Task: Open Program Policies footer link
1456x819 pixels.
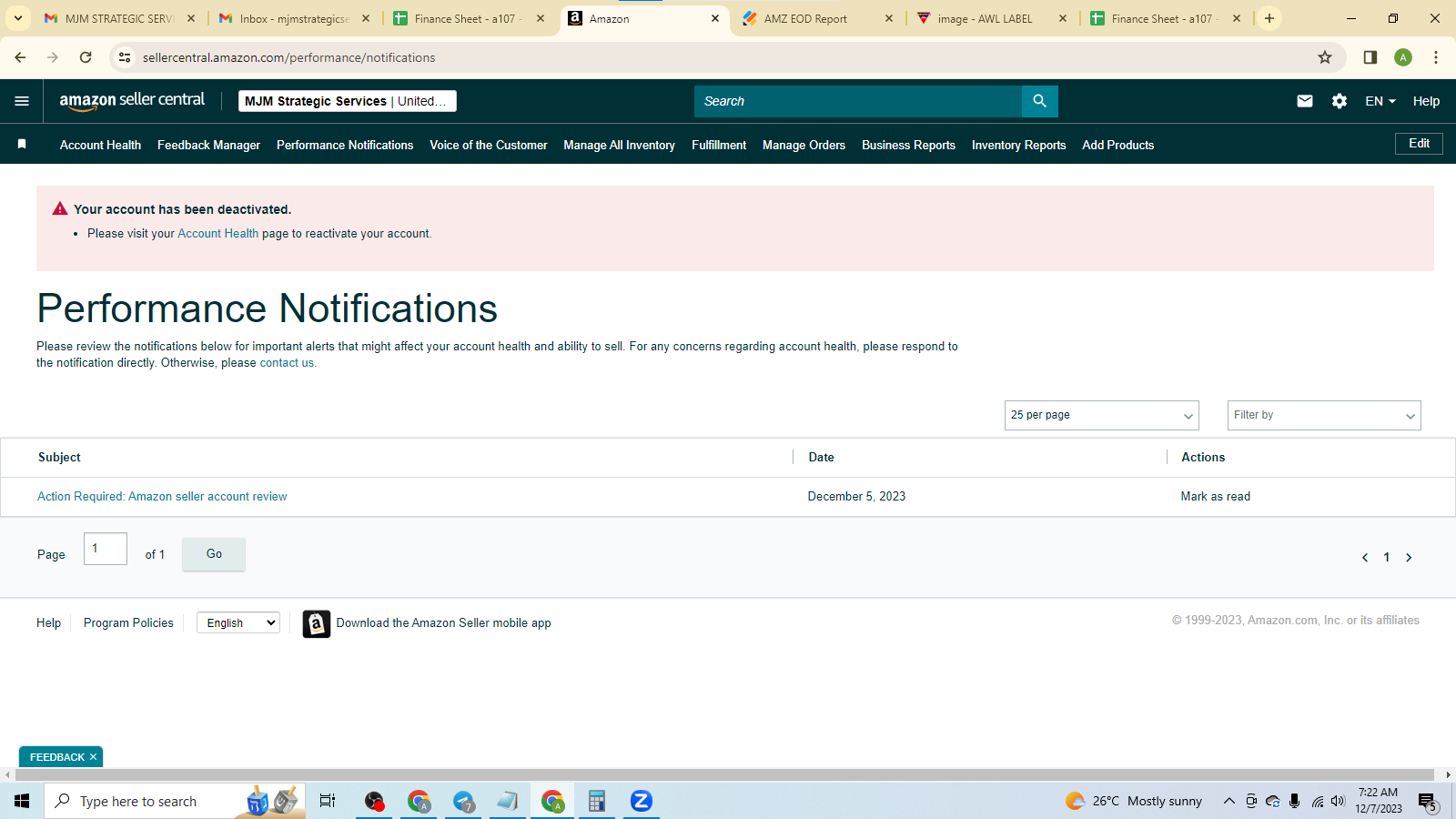Action: (128, 623)
